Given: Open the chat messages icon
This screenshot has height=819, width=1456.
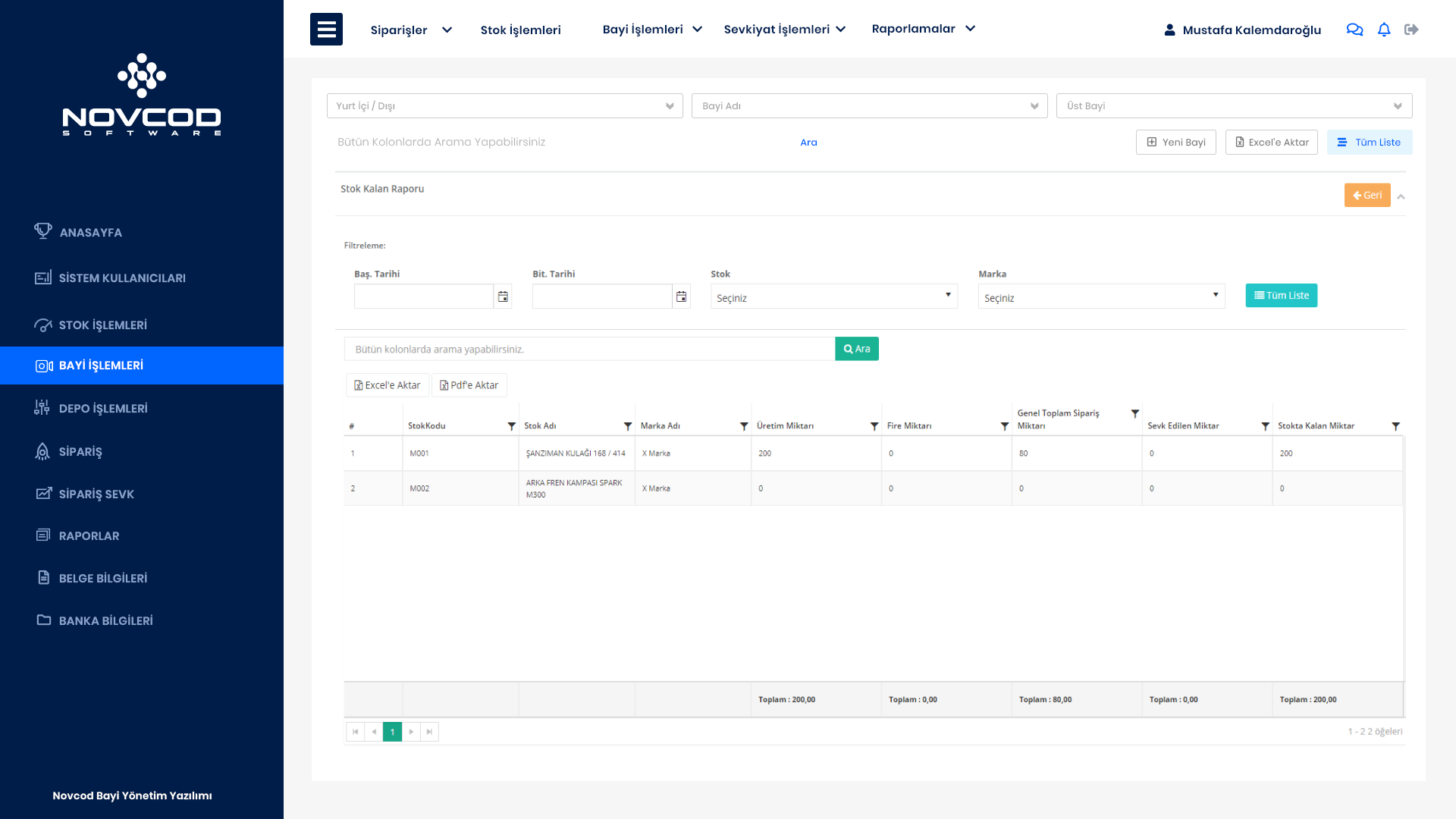Looking at the screenshot, I should point(1354,30).
